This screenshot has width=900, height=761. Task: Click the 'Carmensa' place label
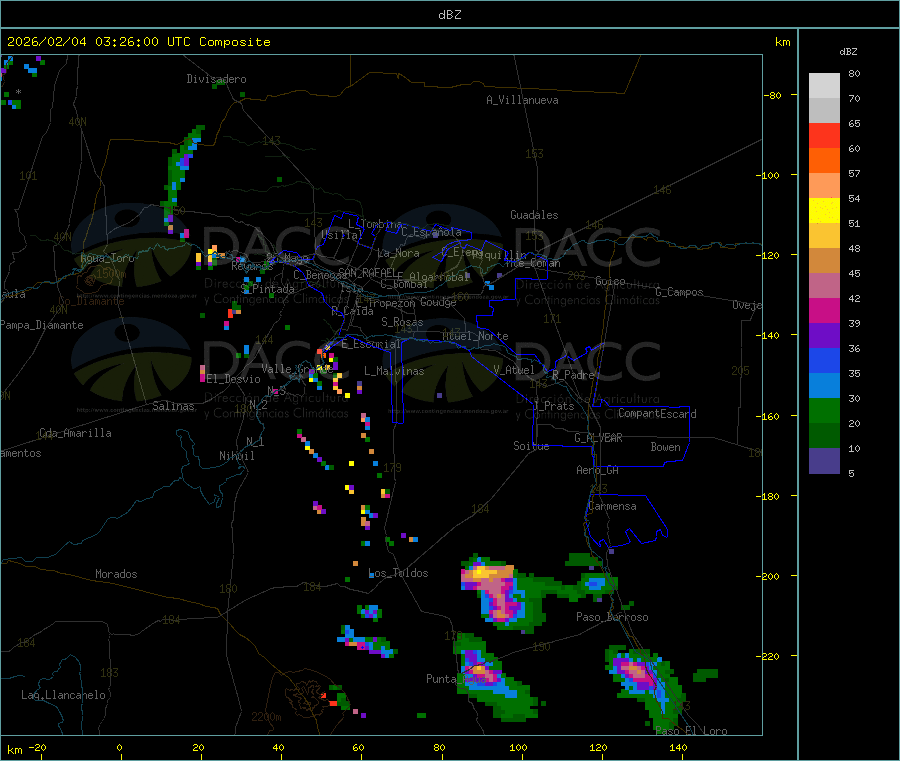coord(612,506)
